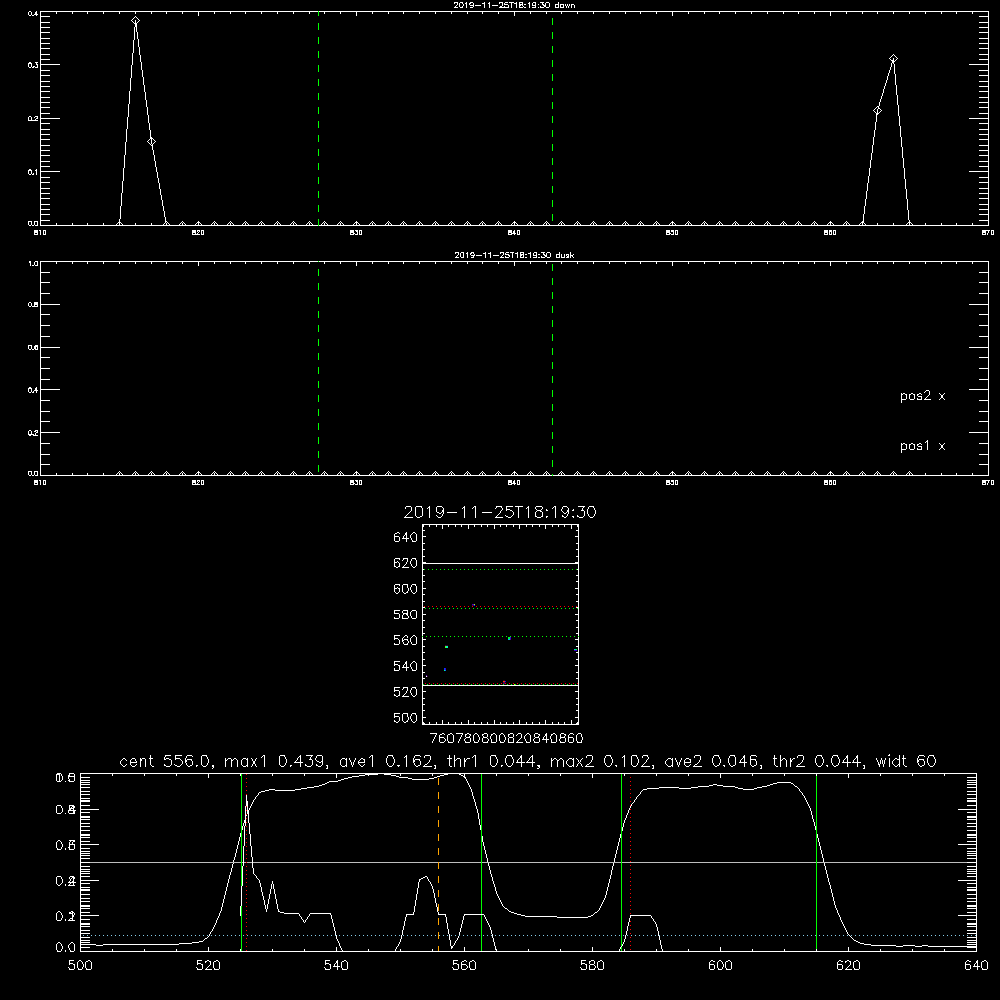Click the '640' label on the small panel's y-axis
Image resolution: width=1000 pixels, height=1000 pixels.
406,538
